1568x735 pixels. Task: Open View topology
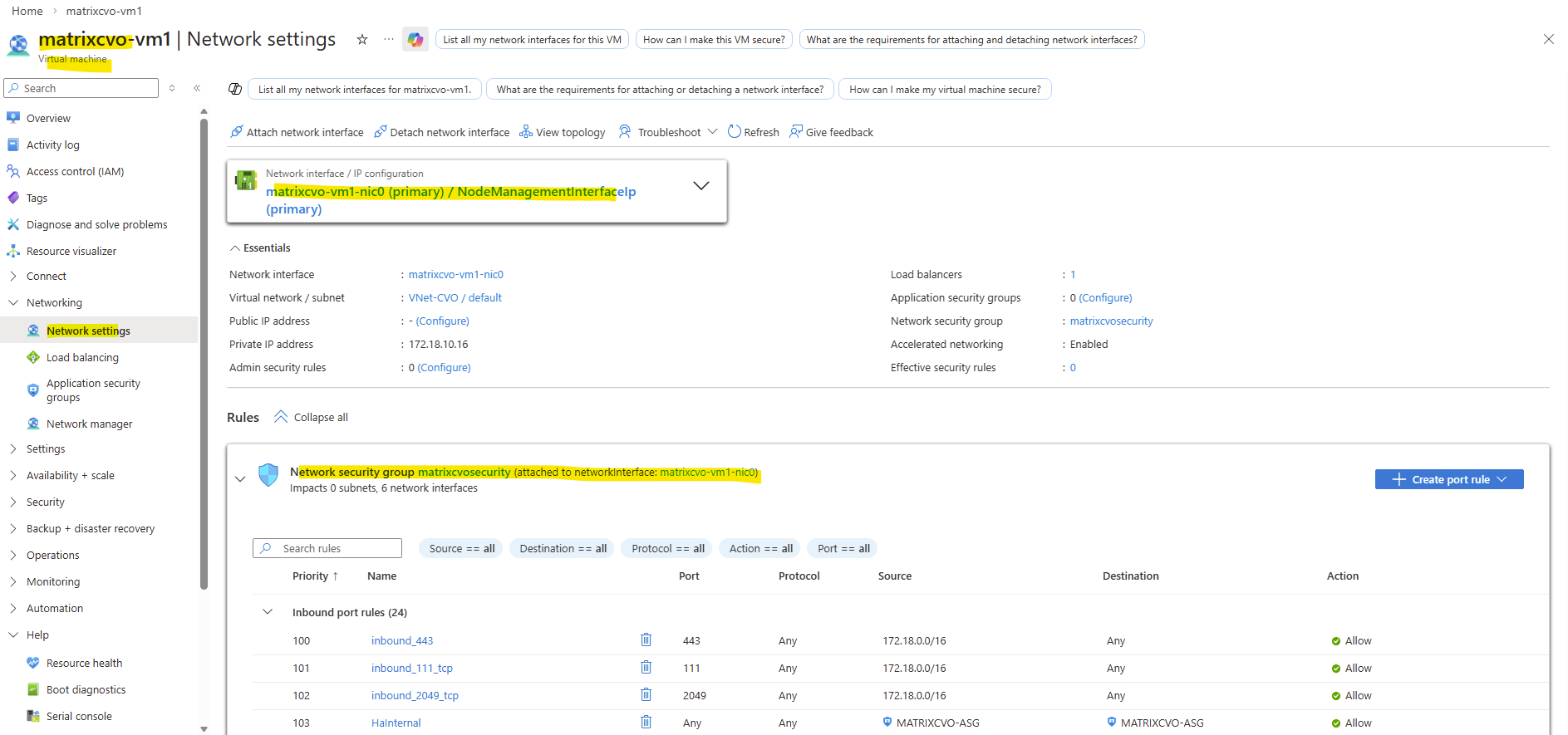pos(562,132)
